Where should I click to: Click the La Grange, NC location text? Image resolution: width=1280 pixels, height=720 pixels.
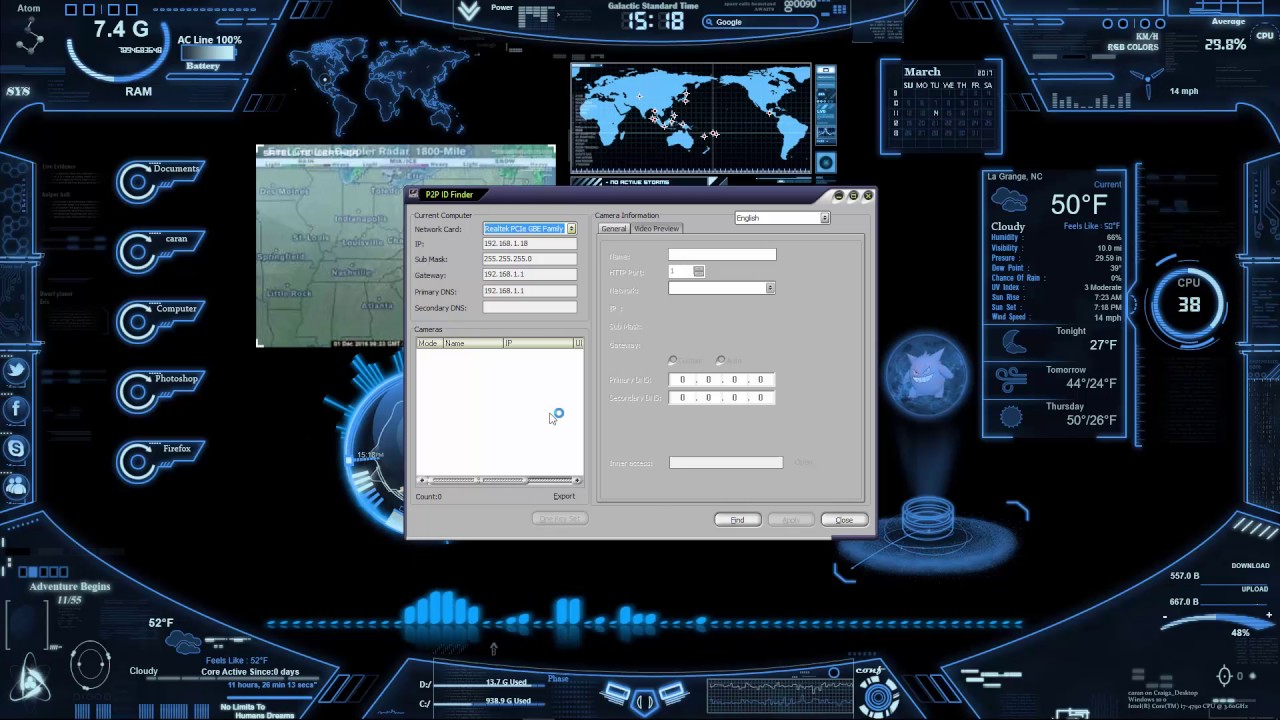click(x=1015, y=177)
